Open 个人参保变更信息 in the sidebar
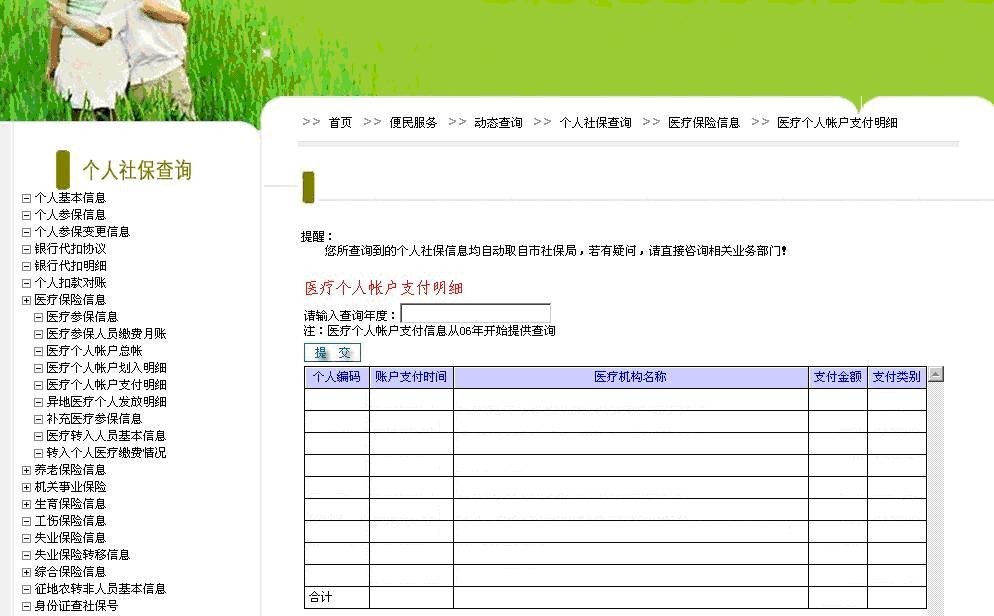994x616 pixels. (82, 232)
